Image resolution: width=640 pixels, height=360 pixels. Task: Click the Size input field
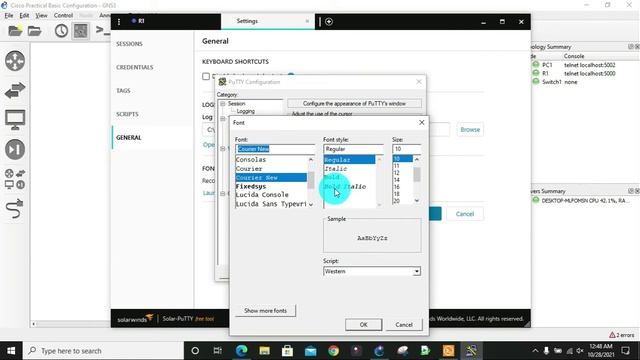[x=407, y=149]
